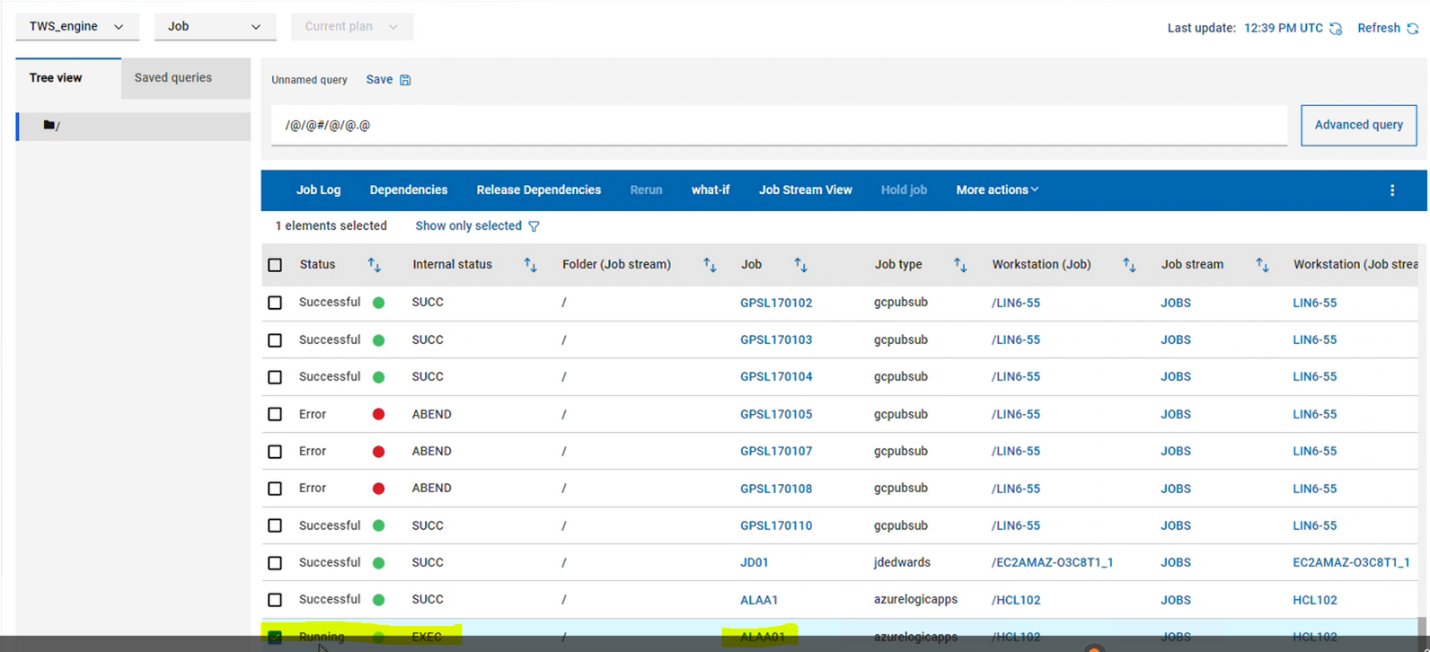Open the GPSL170105 job link
This screenshot has height=652, width=1430.
[776, 414]
